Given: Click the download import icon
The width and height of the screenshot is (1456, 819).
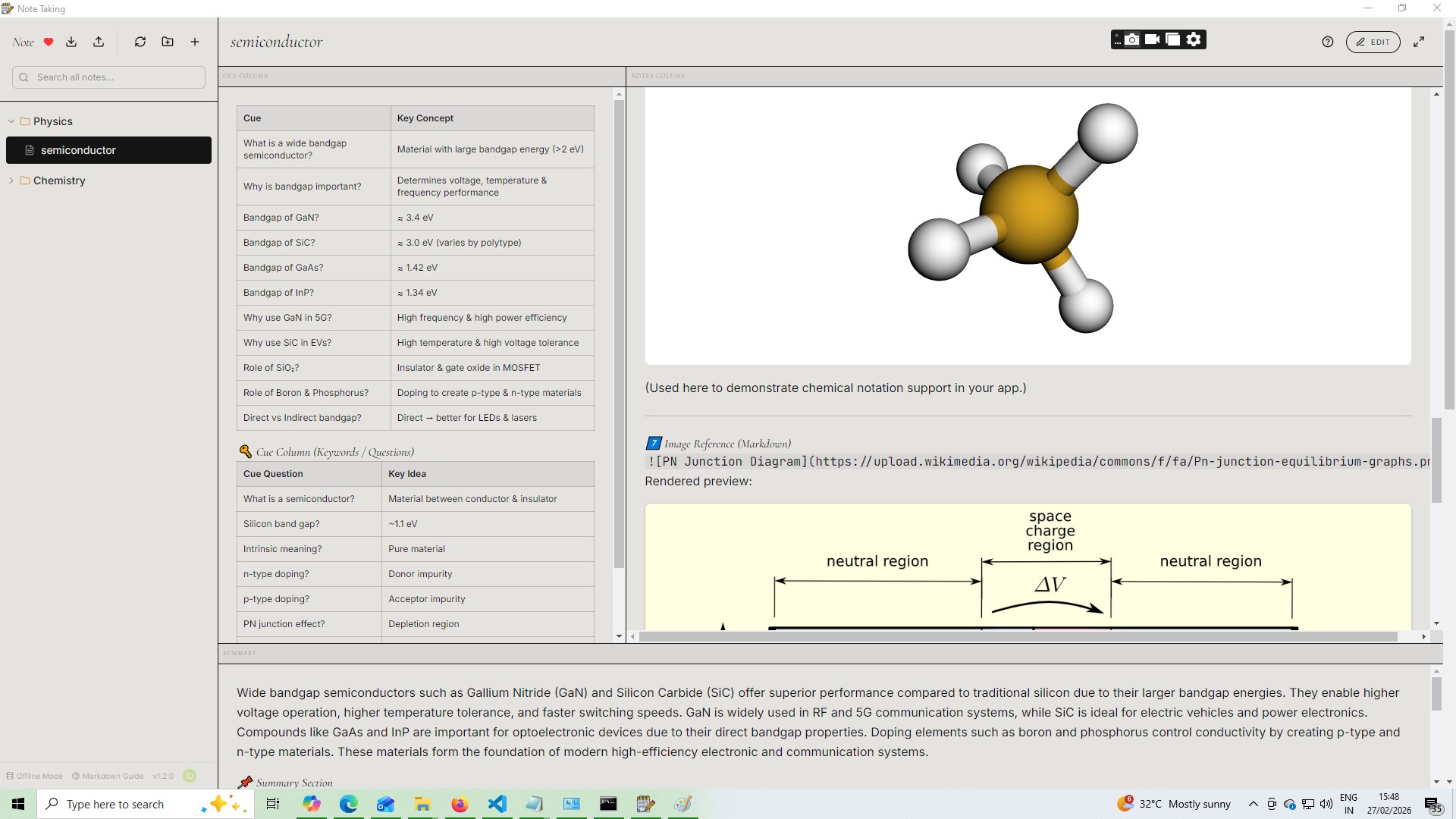Looking at the screenshot, I should tap(71, 42).
